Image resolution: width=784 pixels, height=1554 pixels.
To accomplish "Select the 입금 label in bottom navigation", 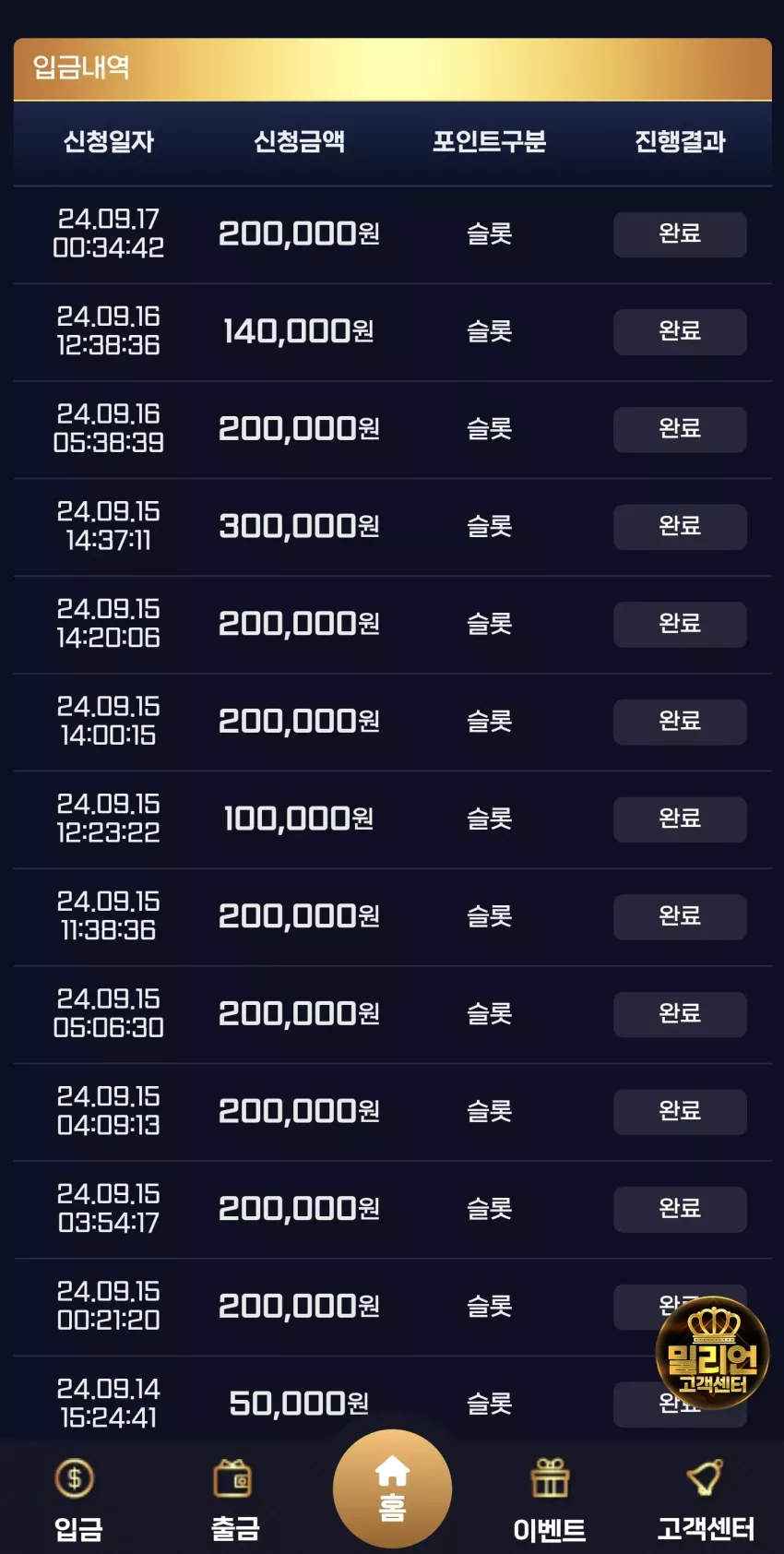I will (x=78, y=1529).
